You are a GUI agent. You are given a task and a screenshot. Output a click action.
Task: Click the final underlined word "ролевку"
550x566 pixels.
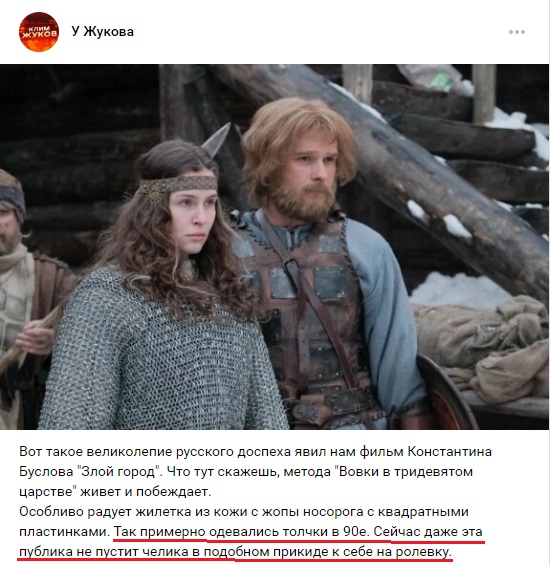(424, 552)
